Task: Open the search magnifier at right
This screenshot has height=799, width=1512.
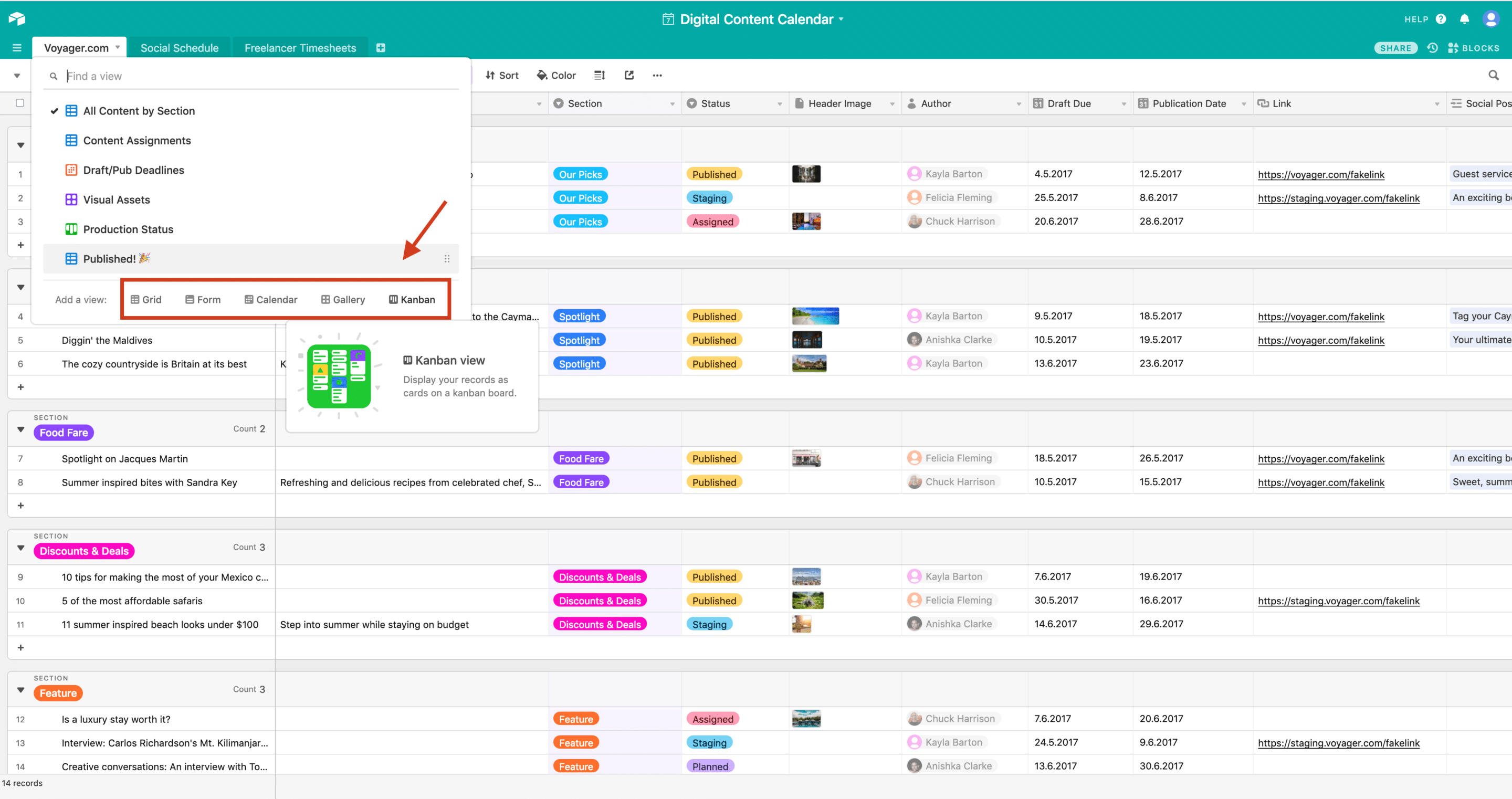Action: (x=1494, y=75)
